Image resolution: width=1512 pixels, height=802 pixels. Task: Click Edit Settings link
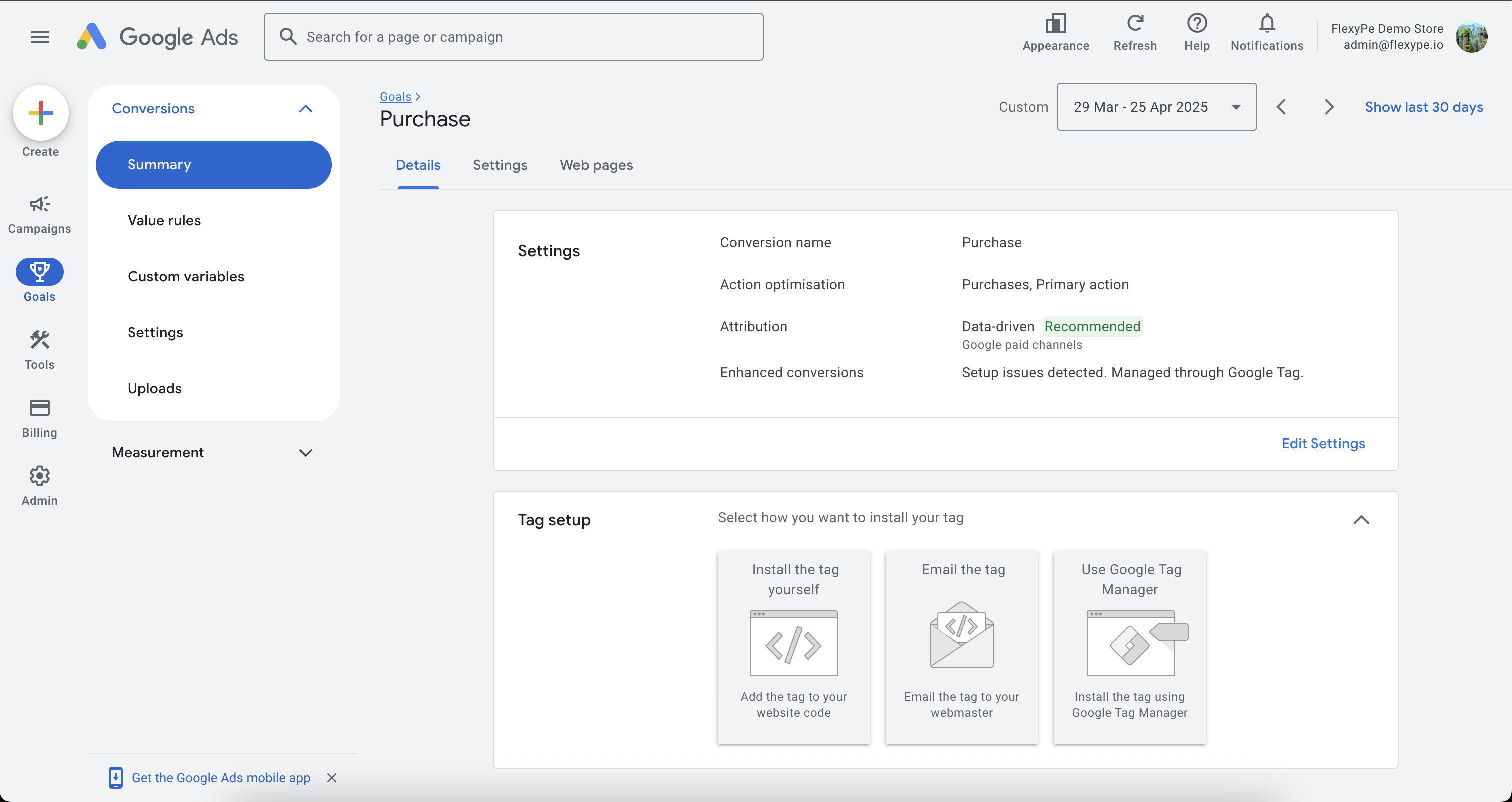click(1322, 444)
